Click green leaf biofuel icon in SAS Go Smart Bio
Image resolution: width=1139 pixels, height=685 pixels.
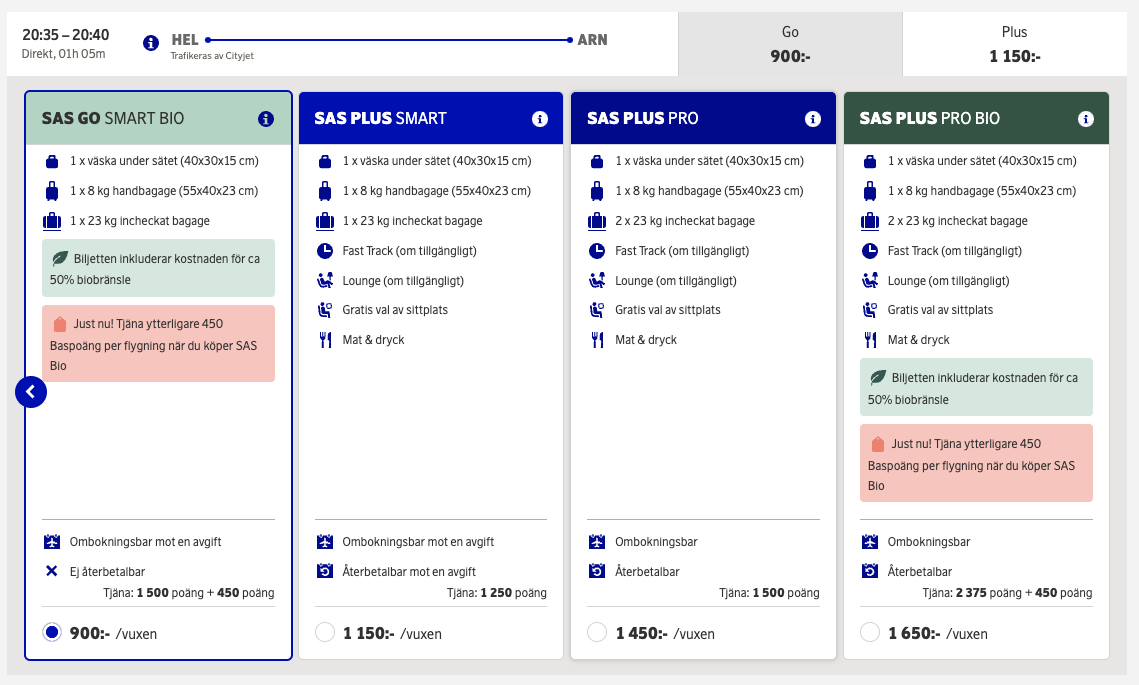[60, 259]
